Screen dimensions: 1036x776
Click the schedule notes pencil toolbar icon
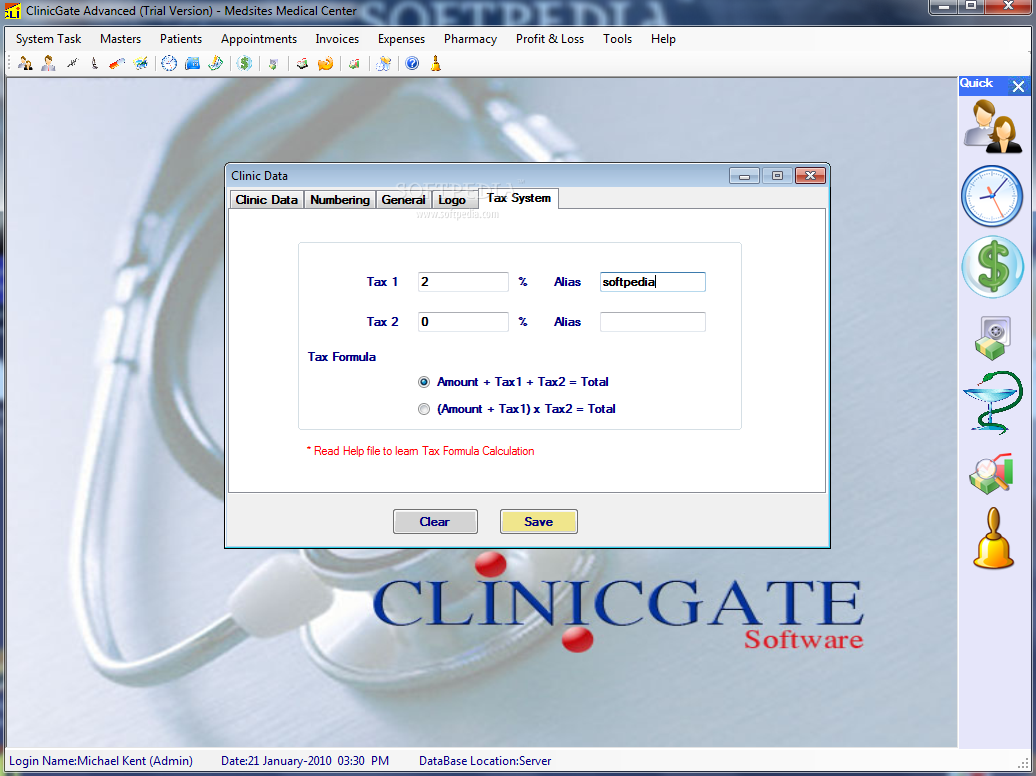coord(215,63)
